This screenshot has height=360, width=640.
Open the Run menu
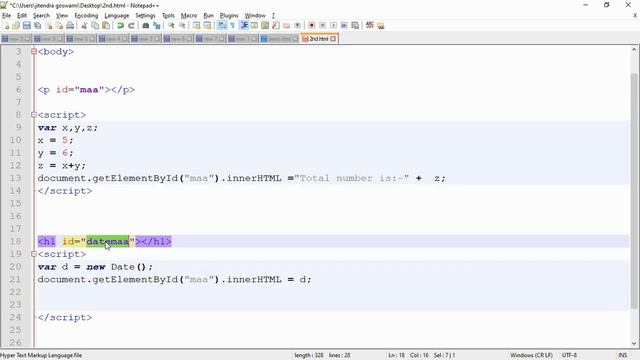pos(209,16)
